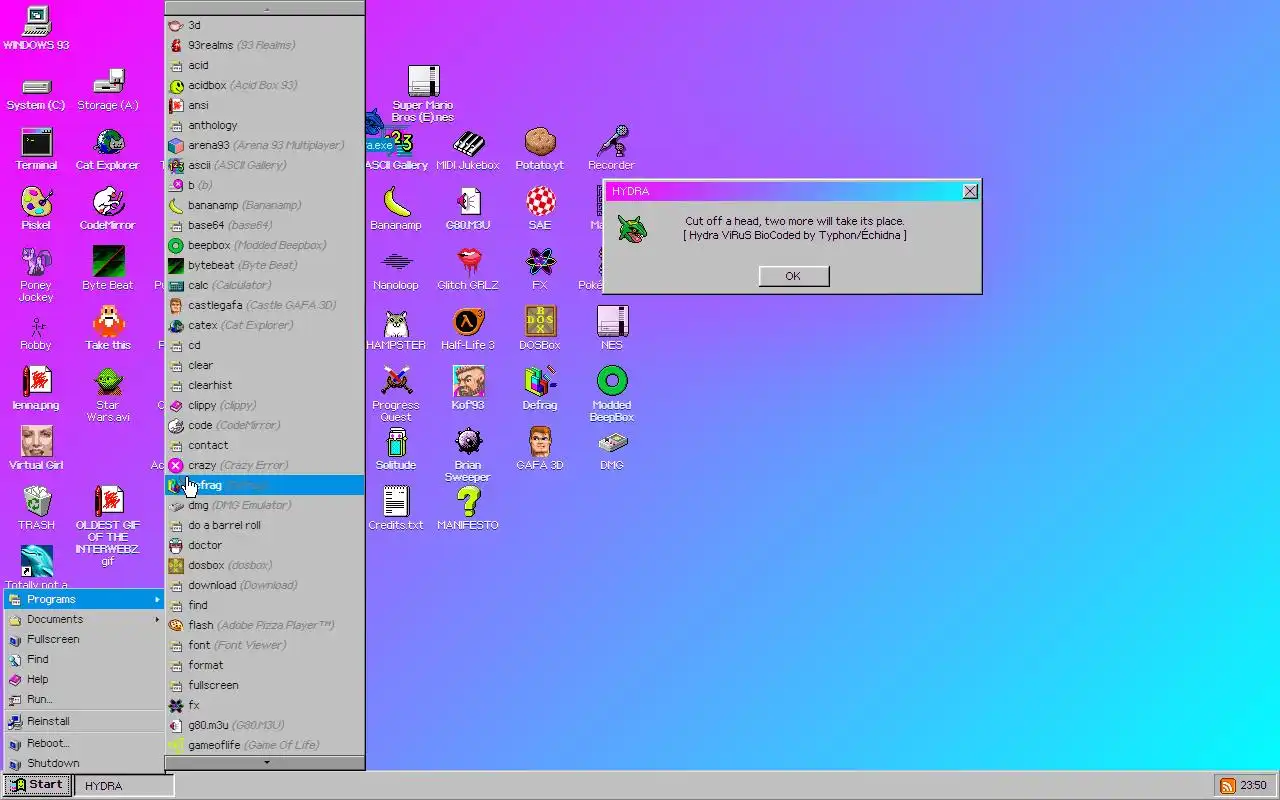Launch Byte Beat desktop icon
The height and width of the screenshot is (800, 1280).
point(108,269)
